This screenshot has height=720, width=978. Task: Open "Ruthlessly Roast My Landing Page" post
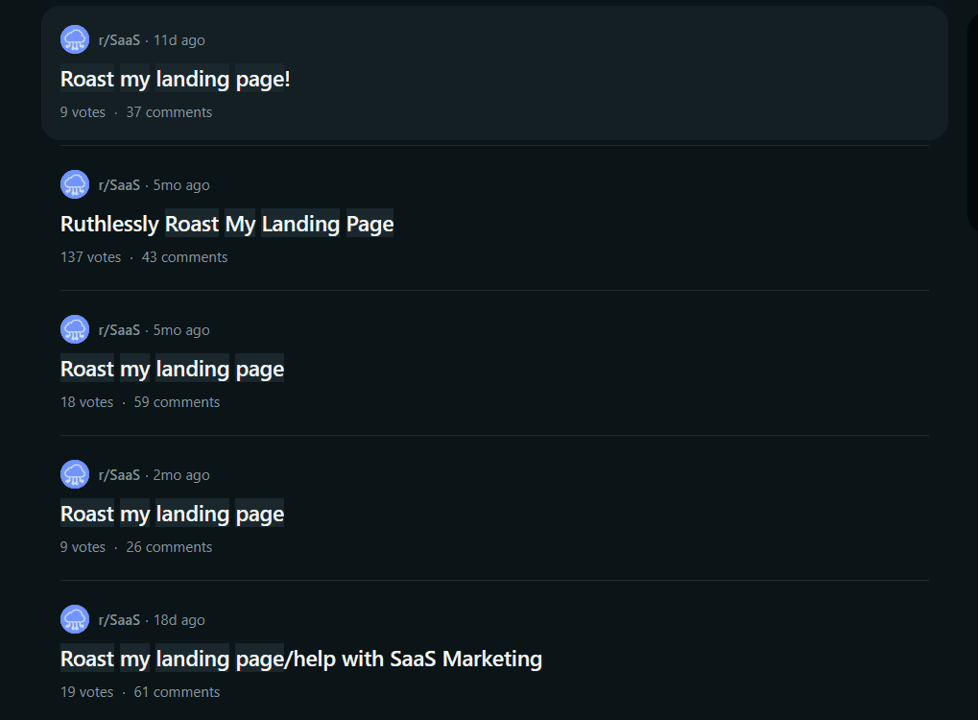click(227, 224)
